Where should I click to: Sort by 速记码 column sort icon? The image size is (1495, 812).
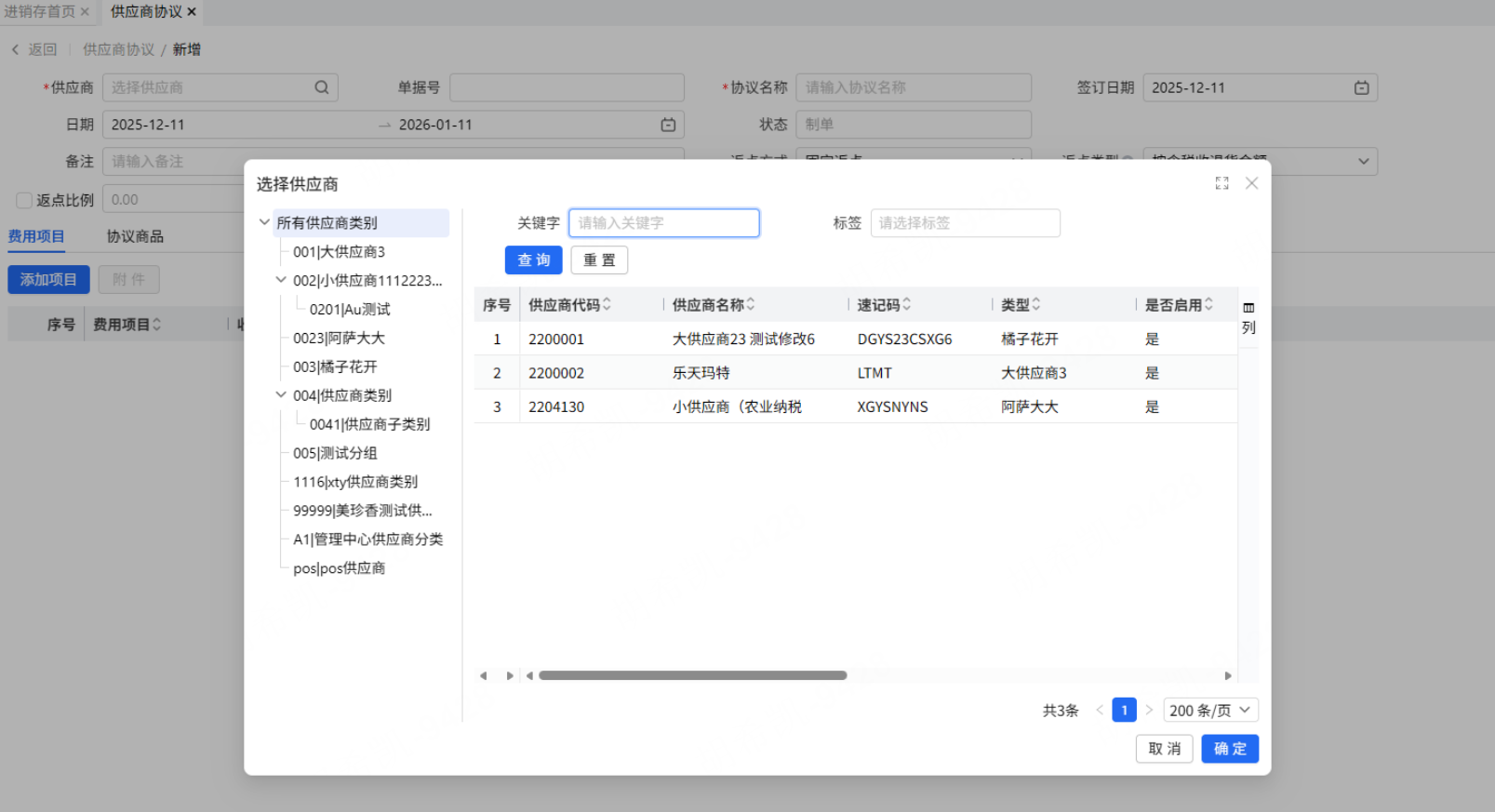907,304
